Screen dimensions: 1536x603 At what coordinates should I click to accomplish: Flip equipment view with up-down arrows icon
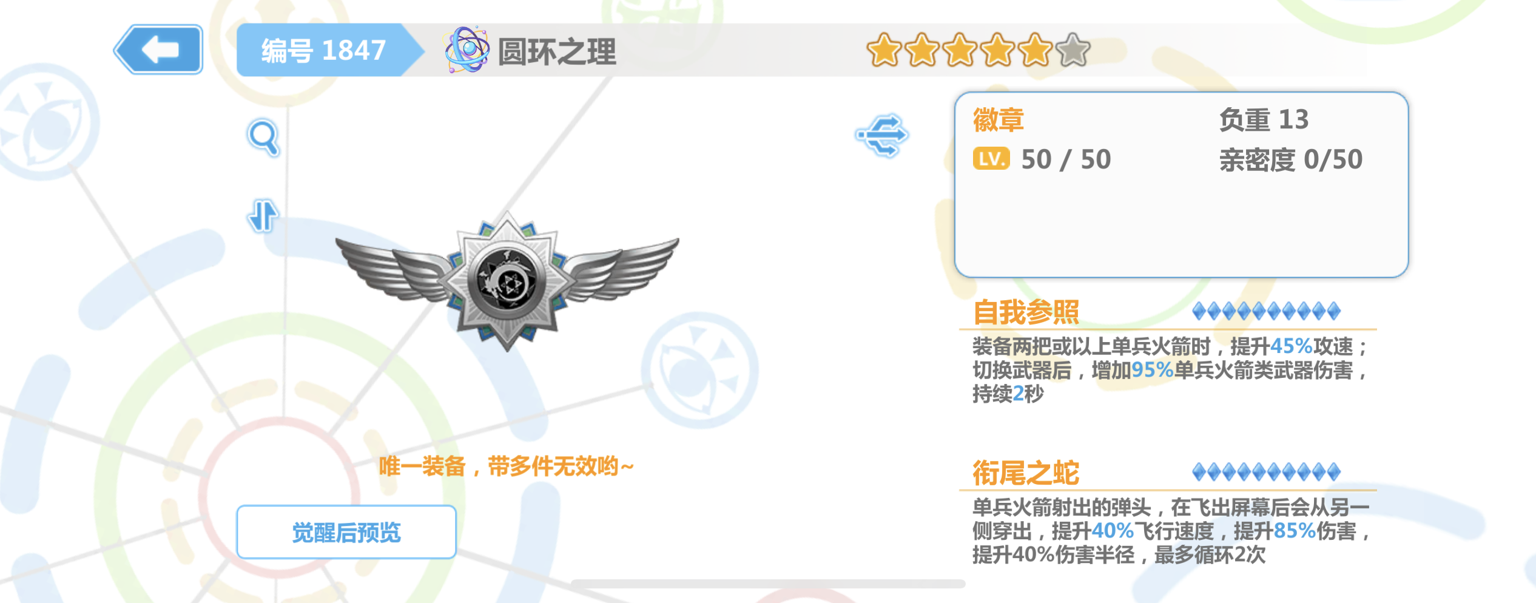(263, 216)
